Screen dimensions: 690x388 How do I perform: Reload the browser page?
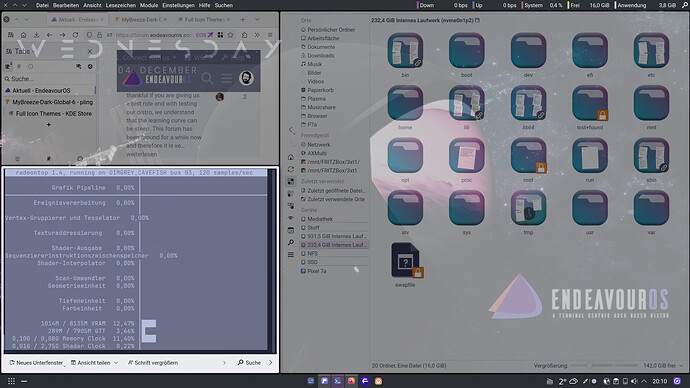point(75,35)
